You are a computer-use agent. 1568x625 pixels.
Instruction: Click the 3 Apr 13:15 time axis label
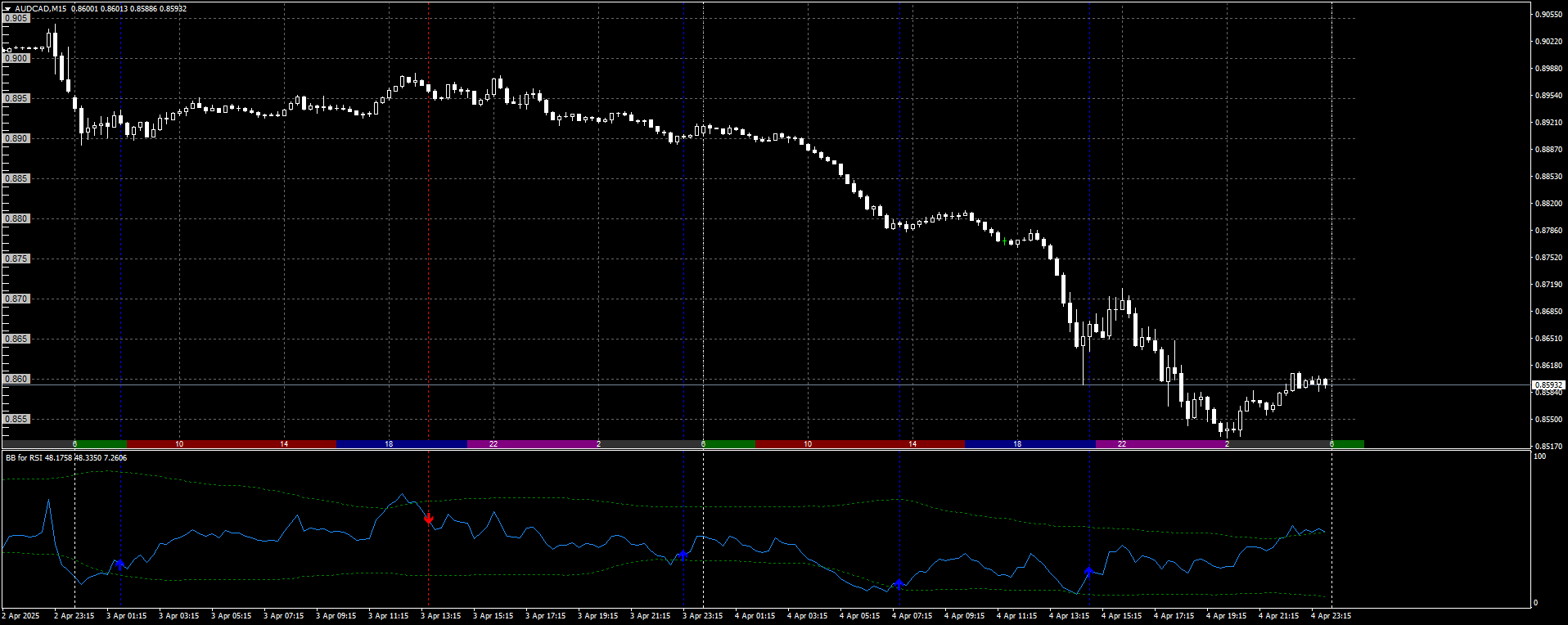click(440, 616)
